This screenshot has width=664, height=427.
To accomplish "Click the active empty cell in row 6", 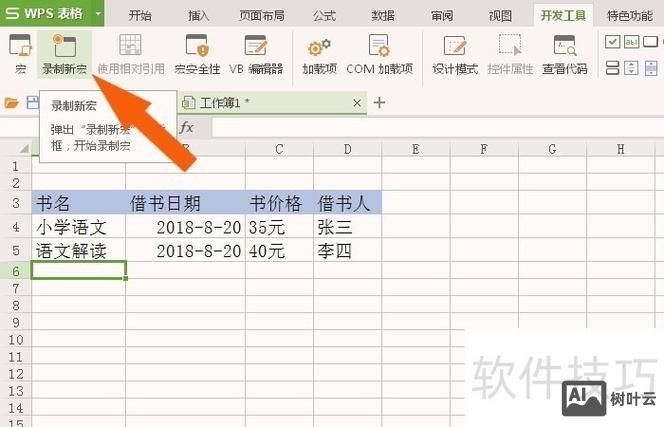I will (x=78, y=270).
